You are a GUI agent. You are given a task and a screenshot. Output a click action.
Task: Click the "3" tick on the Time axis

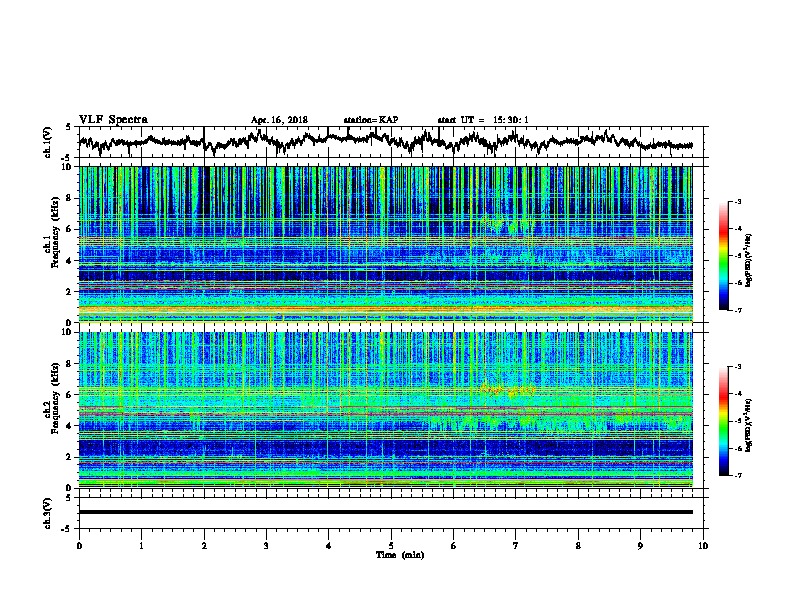pyautogui.click(x=266, y=546)
